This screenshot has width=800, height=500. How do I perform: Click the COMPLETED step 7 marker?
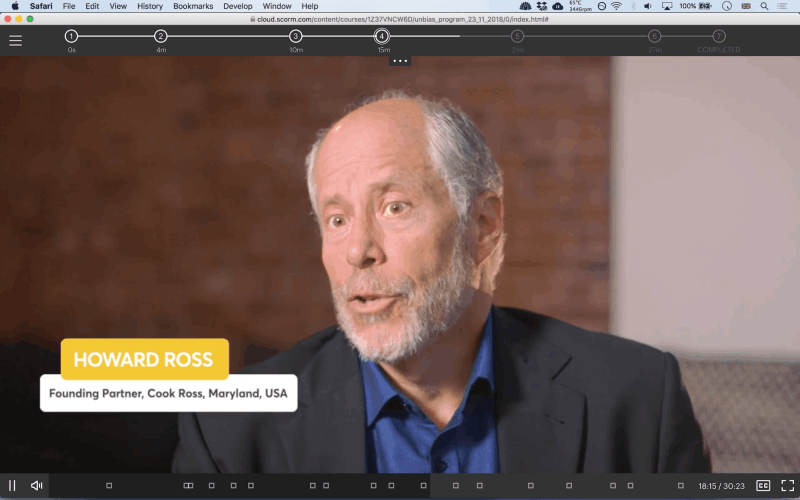719,36
